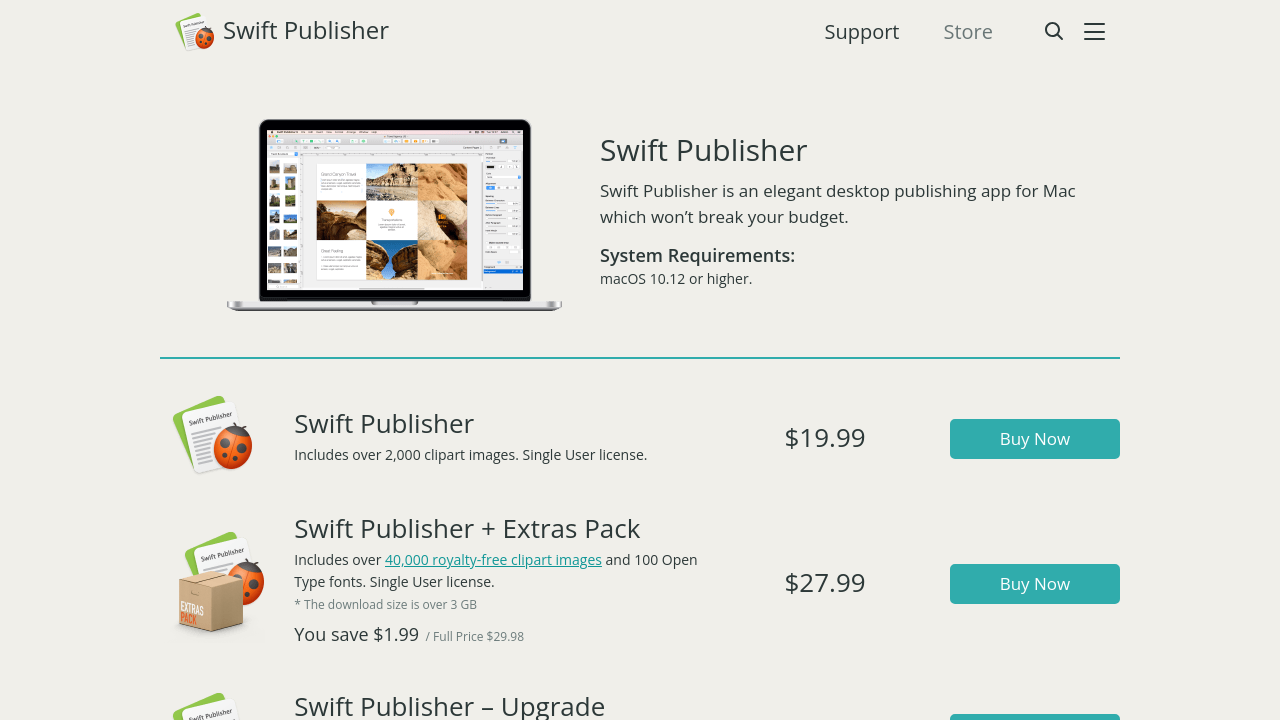
Task: Click the magnifier next to the menu icon
Action: click(x=1053, y=30)
